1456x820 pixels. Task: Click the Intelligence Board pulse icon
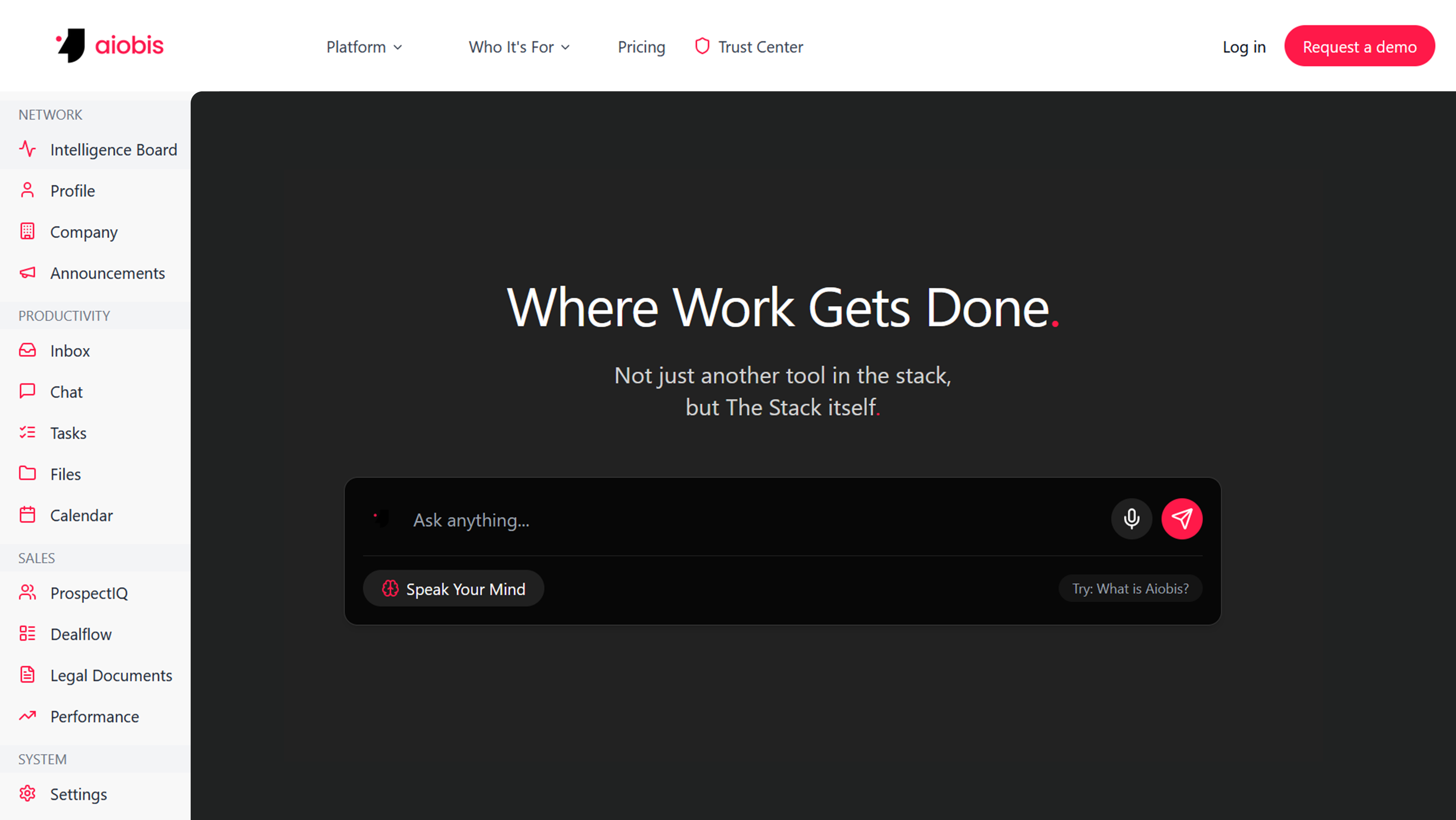[27, 149]
